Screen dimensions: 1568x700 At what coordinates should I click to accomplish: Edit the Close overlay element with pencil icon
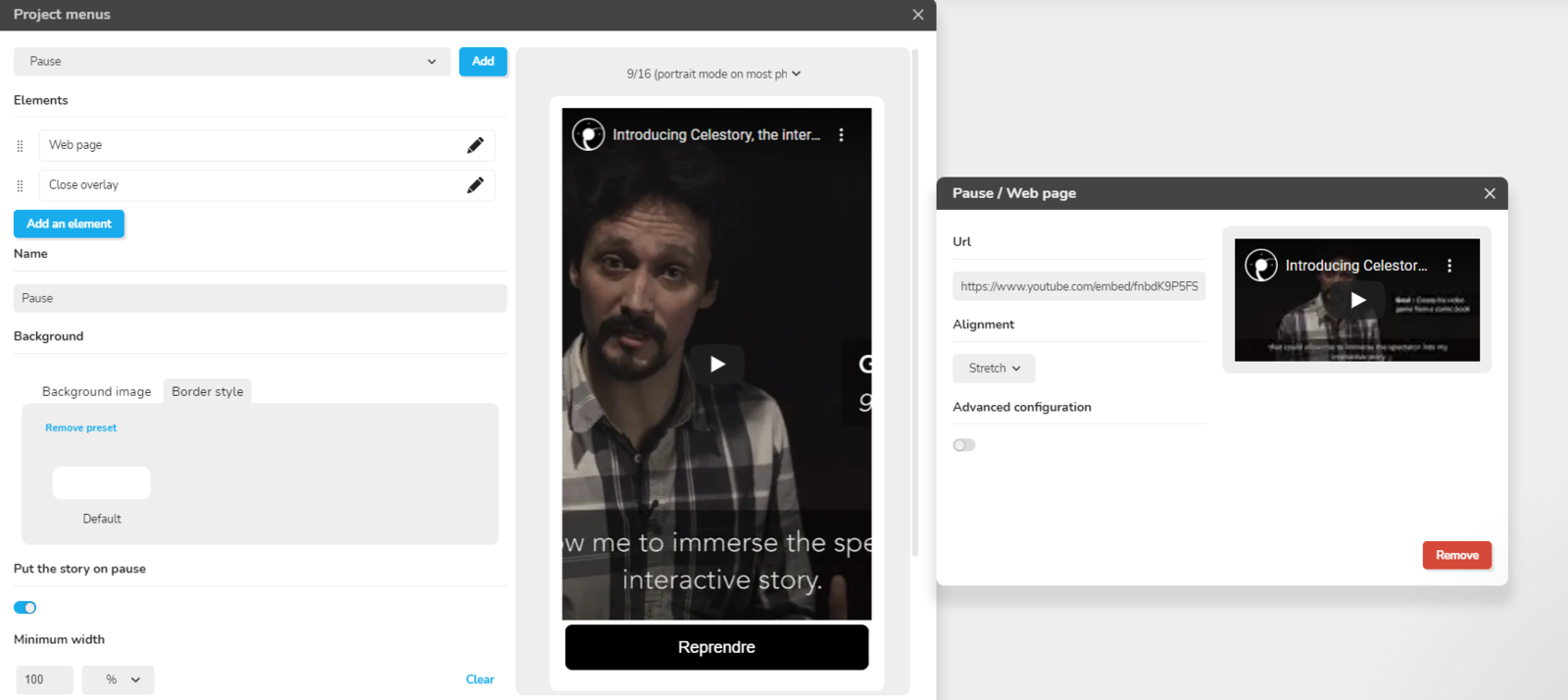click(x=475, y=185)
